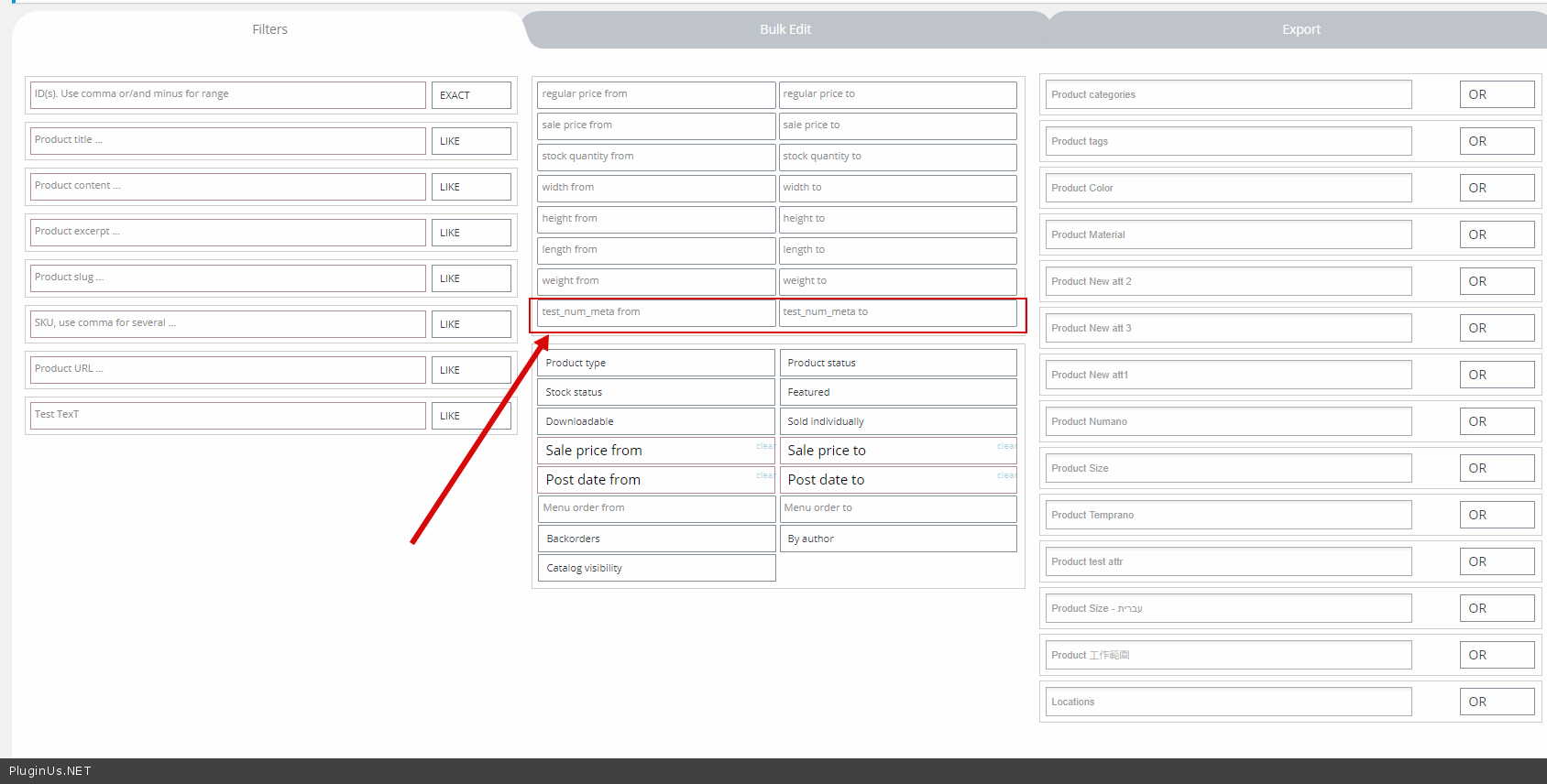Open the LIKE selector beside Product title
The height and width of the screenshot is (784, 1547).
point(471,141)
